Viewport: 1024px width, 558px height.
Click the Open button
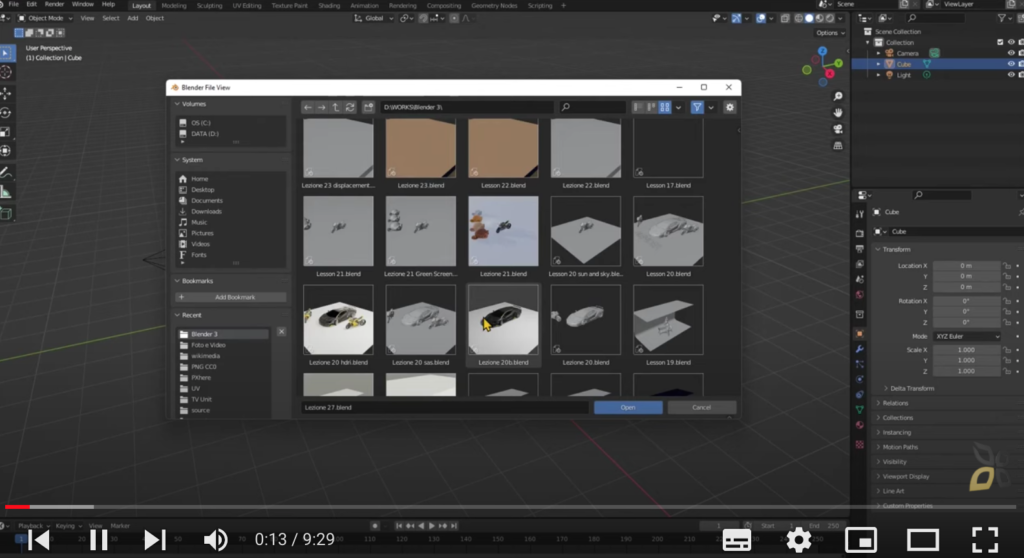click(628, 407)
